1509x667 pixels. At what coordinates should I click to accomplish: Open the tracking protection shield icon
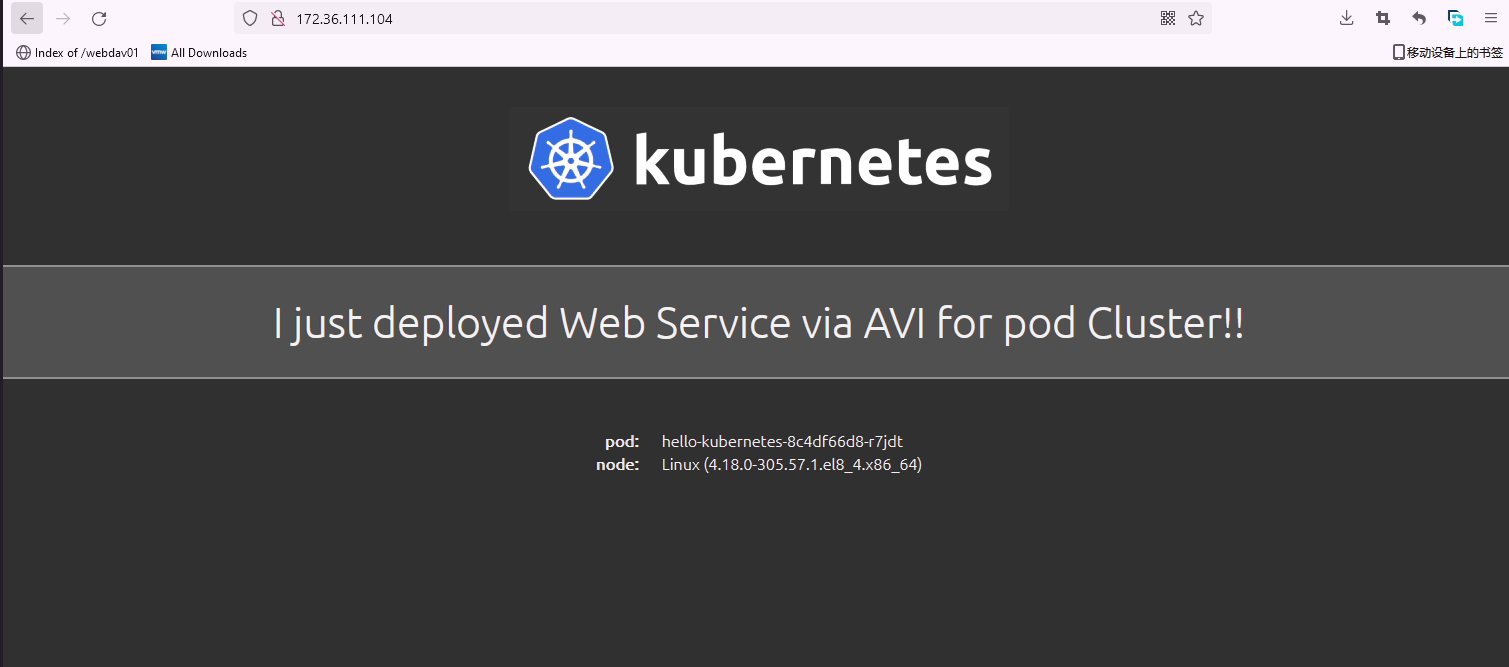[250, 18]
